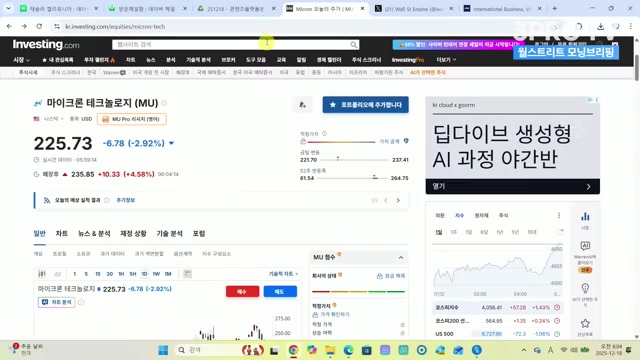The height and width of the screenshot is (360, 640).
Task: Go to next earnings banner item
Action: pyautogui.click(x=398, y=200)
